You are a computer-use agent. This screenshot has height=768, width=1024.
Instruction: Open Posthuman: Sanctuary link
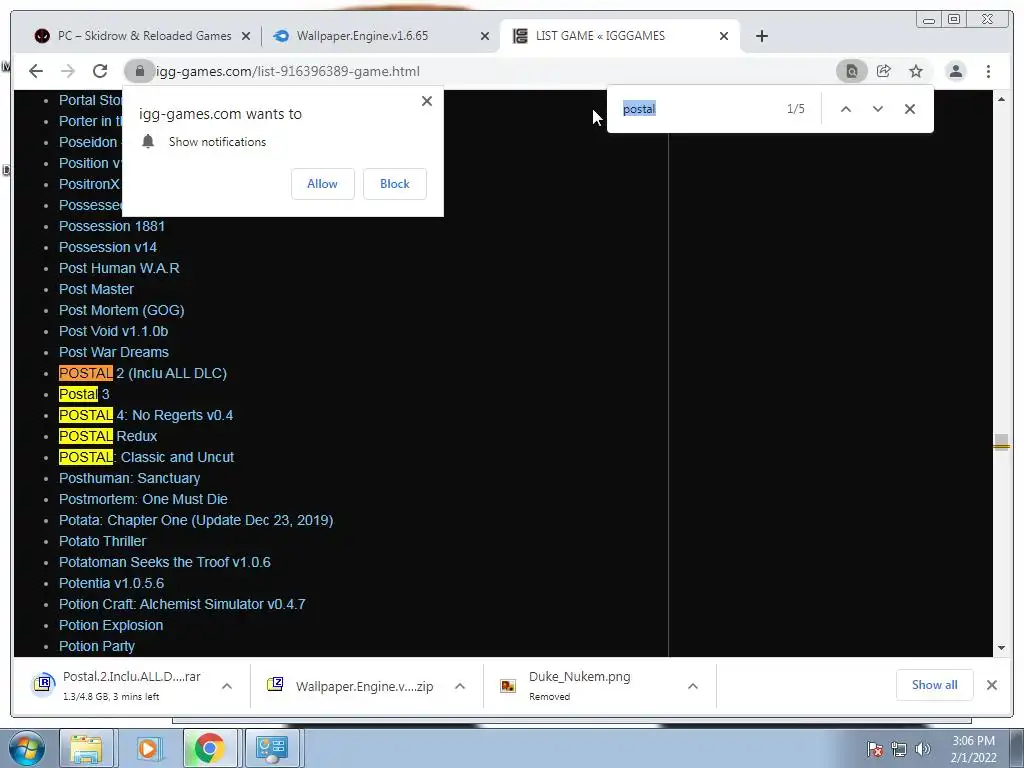(129, 478)
